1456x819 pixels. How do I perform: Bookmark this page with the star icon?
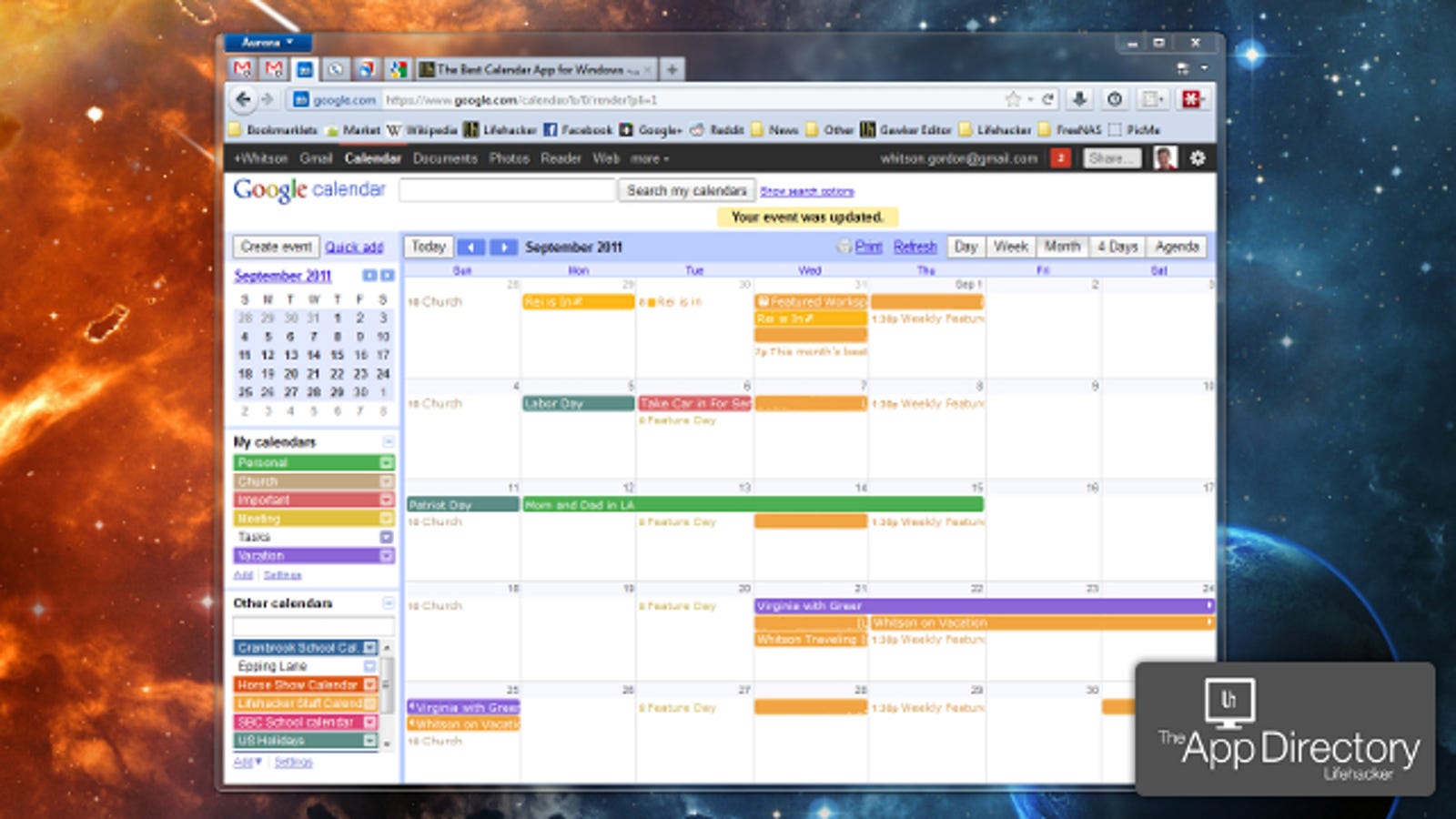coord(1013,99)
